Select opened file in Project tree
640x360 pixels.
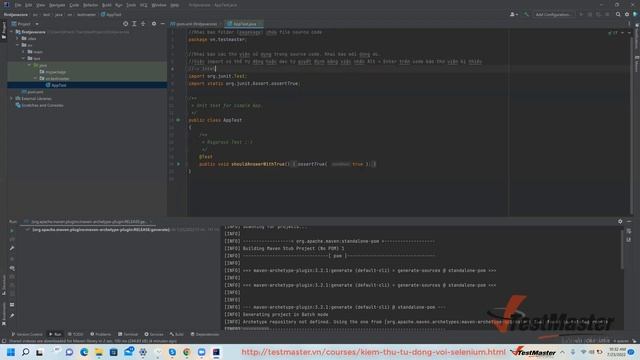[x=125, y=24]
